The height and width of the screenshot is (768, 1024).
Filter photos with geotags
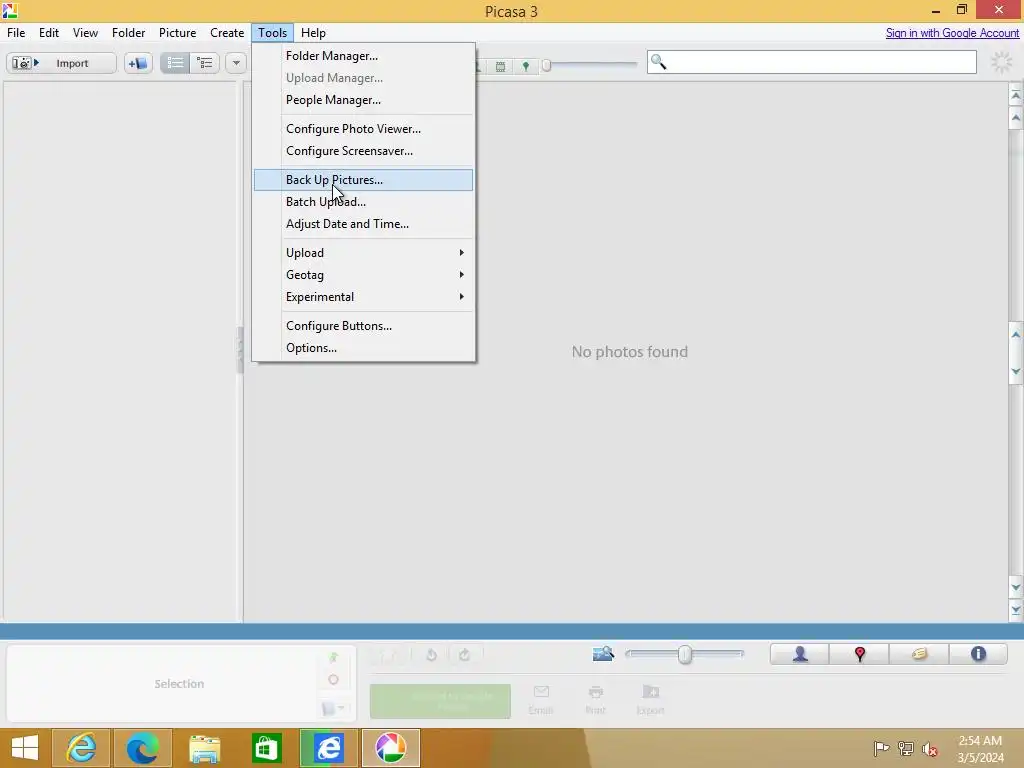(x=526, y=66)
